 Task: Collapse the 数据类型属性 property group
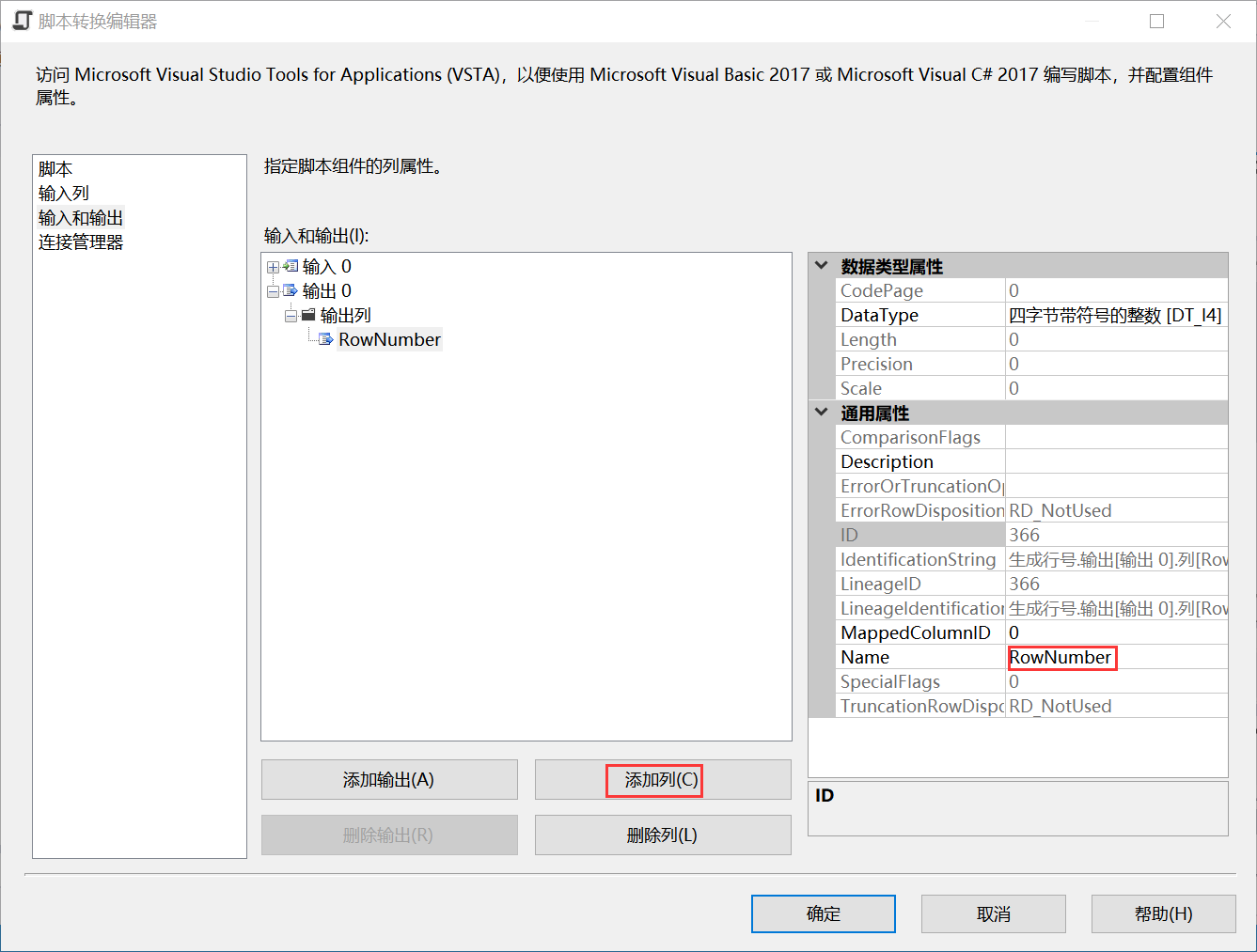click(822, 266)
